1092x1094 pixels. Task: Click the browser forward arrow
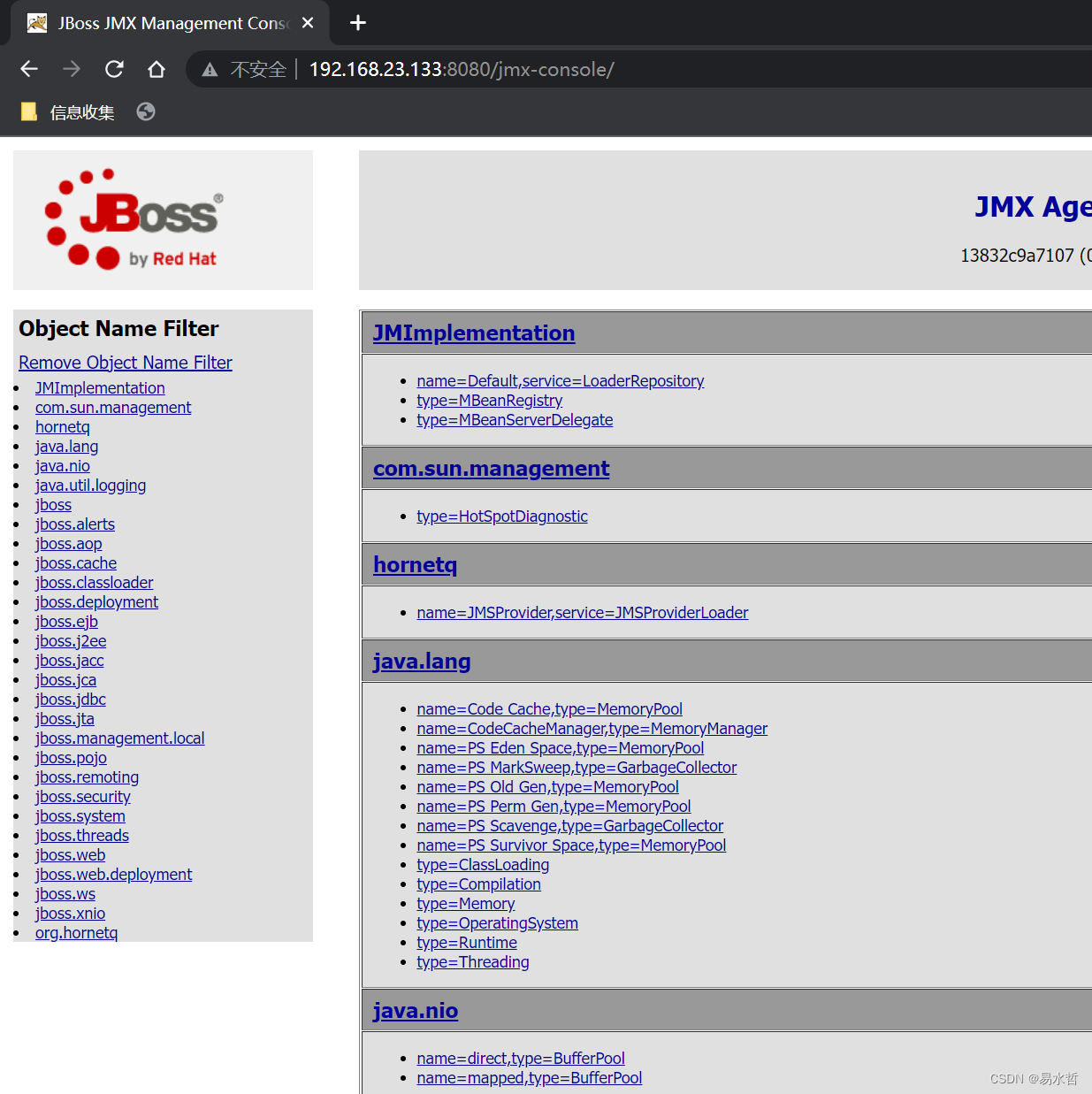pyautogui.click(x=72, y=69)
